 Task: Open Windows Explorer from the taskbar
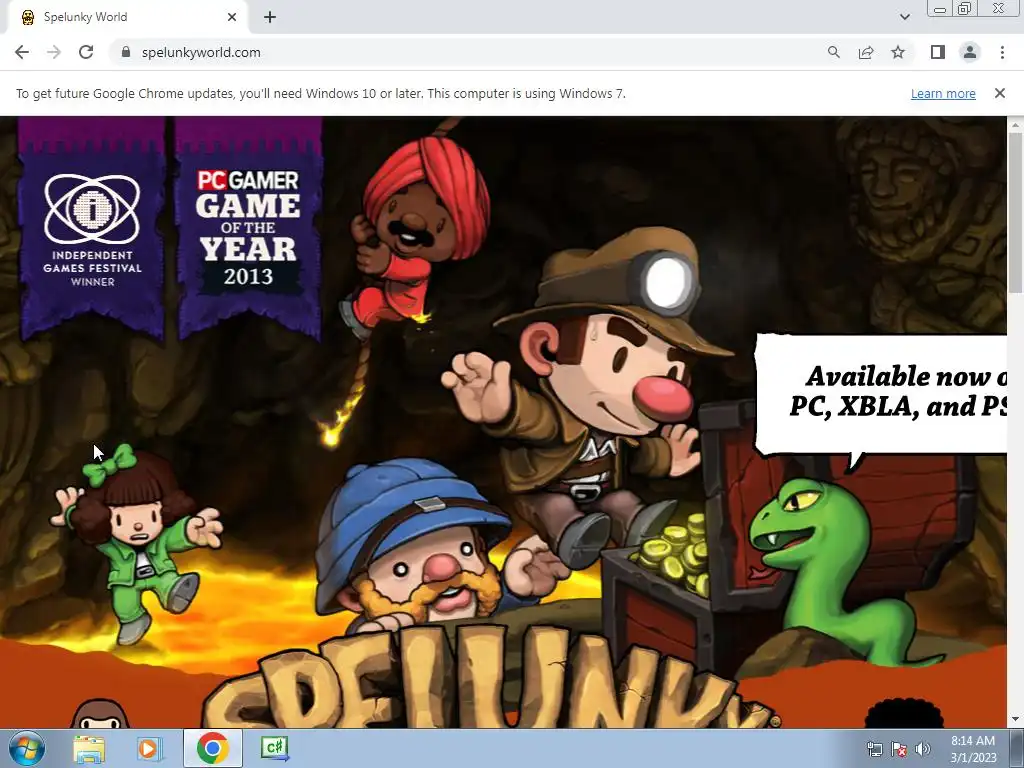[x=89, y=748]
